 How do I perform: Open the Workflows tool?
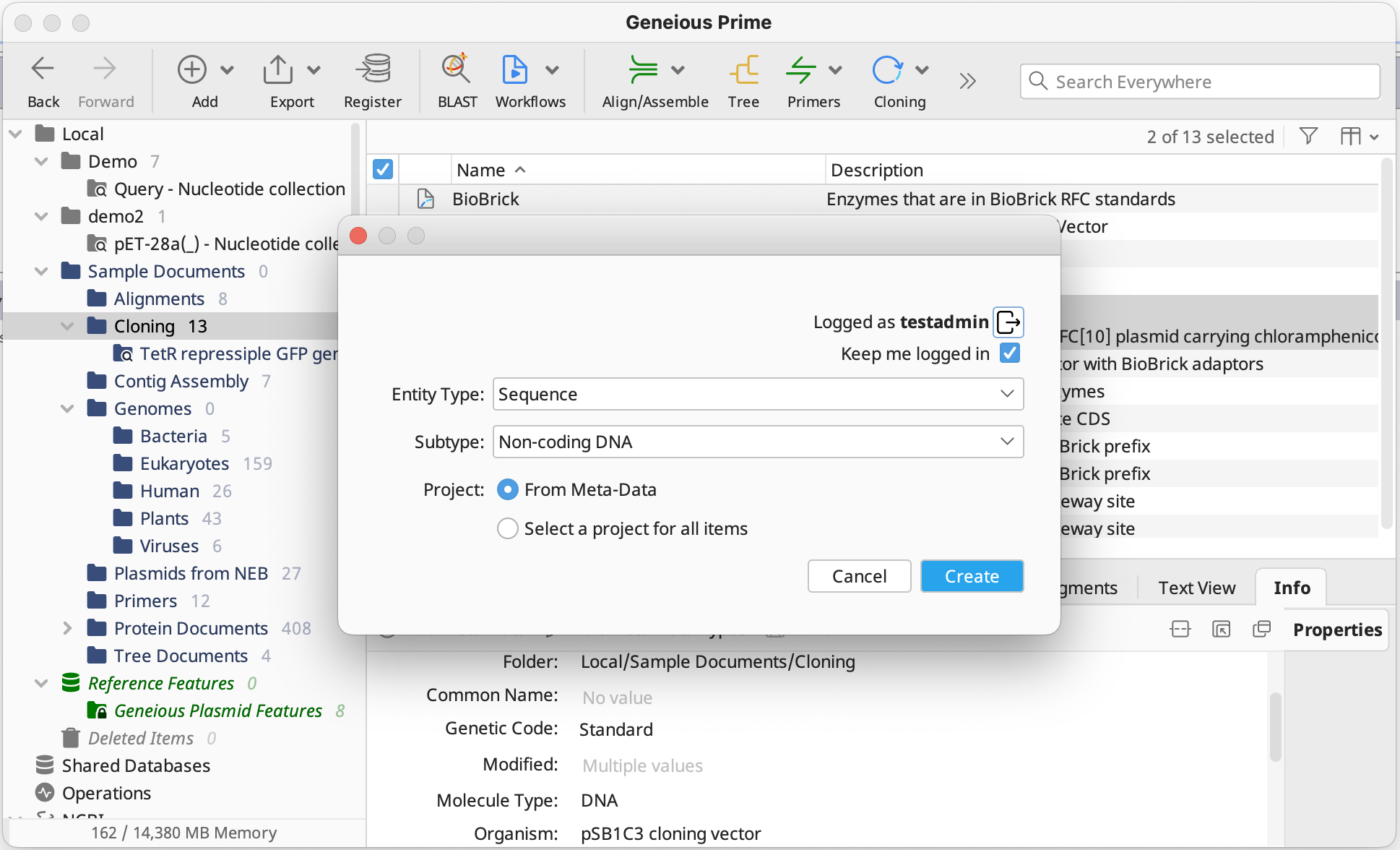[x=514, y=71]
